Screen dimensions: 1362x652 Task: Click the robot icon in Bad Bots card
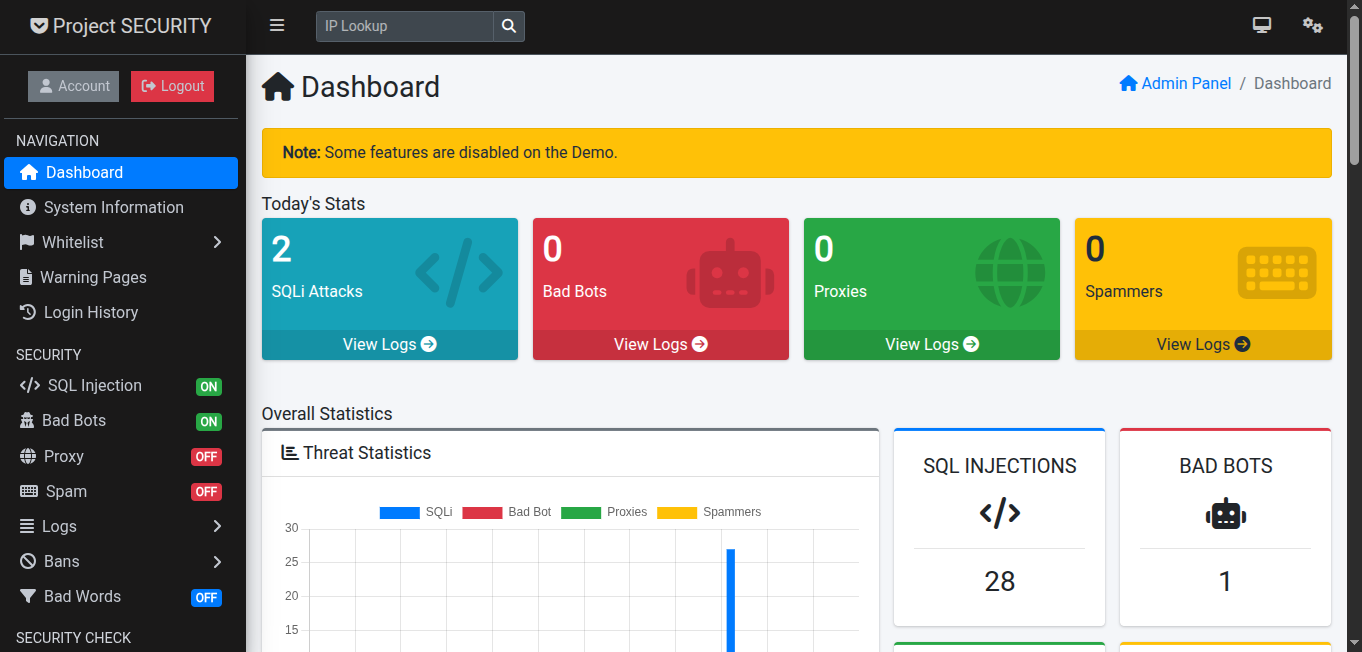730,273
